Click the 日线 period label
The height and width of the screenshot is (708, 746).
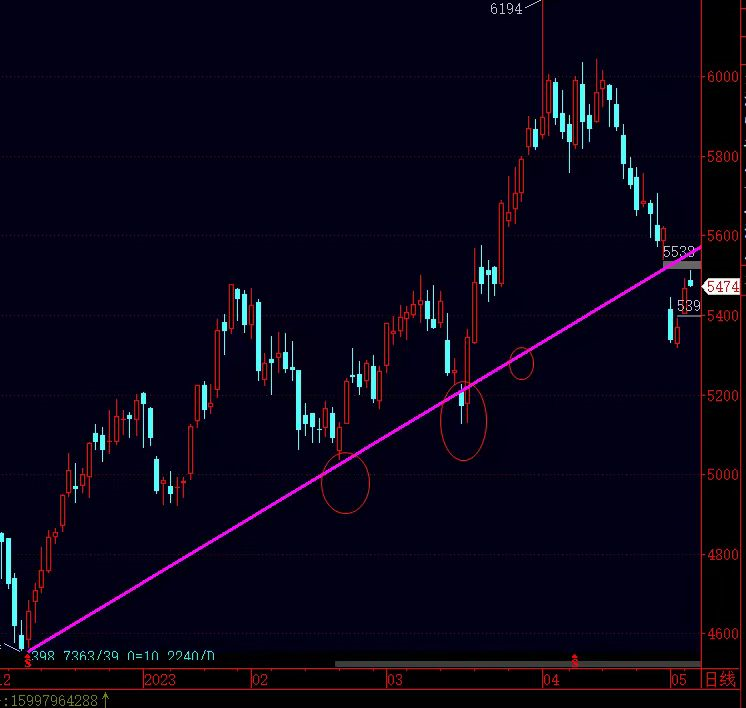pyautogui.click(x=720, y=679)
